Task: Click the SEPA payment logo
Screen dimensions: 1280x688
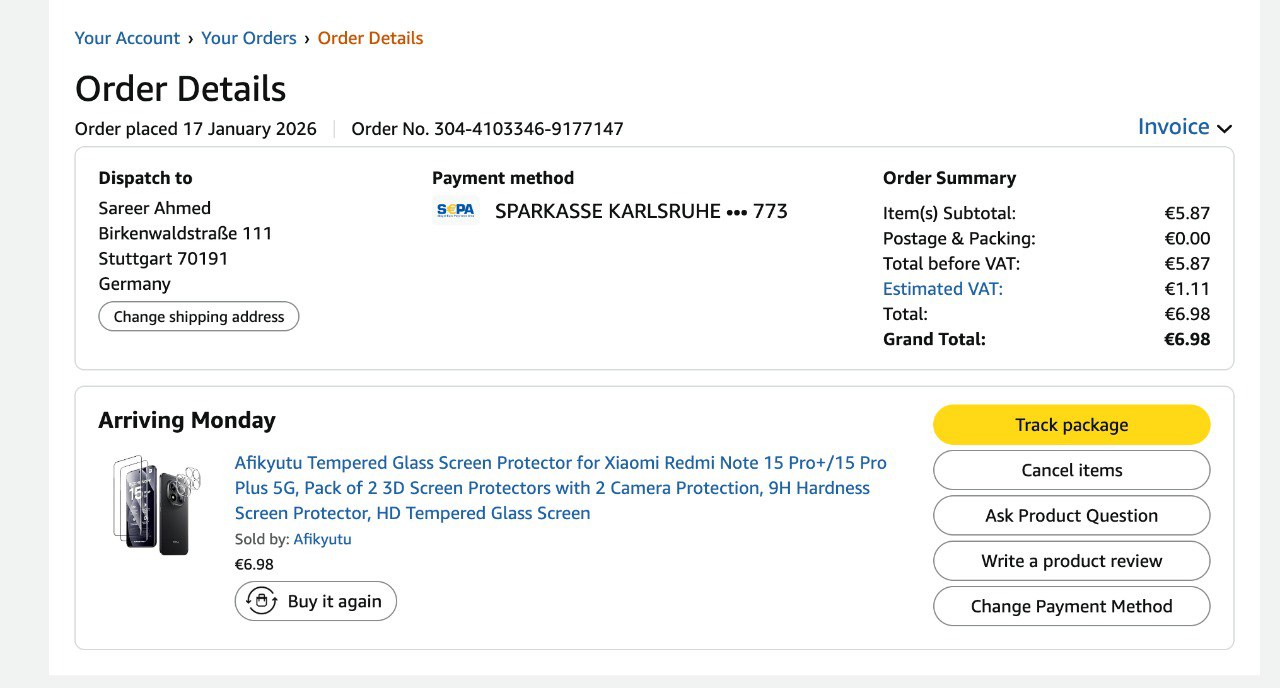Action: click(x=455, y=211)
